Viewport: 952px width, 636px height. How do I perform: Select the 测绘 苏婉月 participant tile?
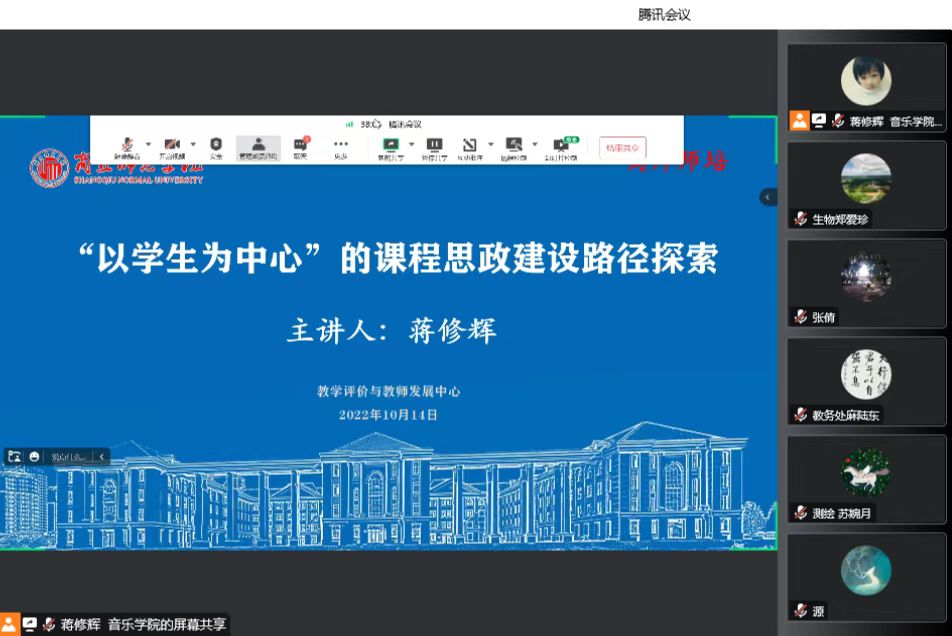[x=866, y=479]
